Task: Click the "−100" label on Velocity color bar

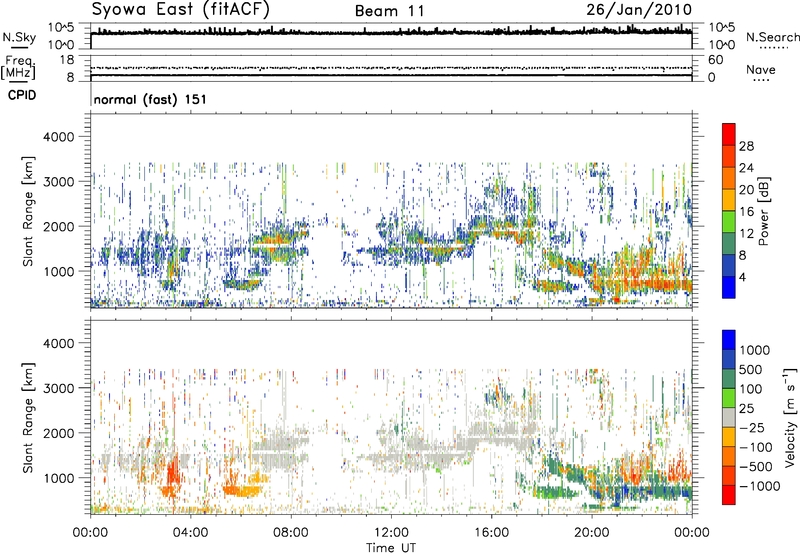Action: click(756, 447)
